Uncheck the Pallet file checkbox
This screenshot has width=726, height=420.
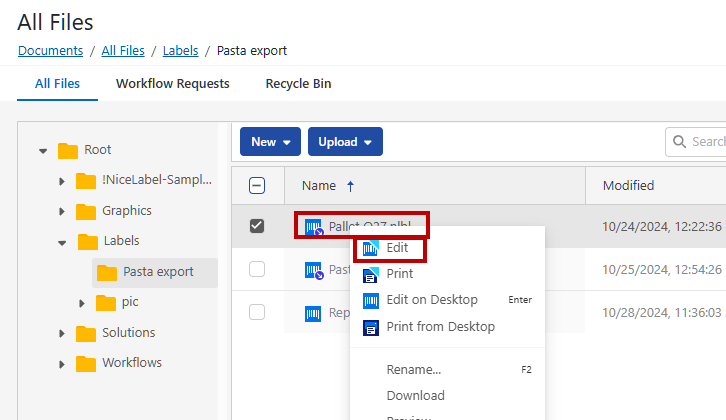(257, 226)
